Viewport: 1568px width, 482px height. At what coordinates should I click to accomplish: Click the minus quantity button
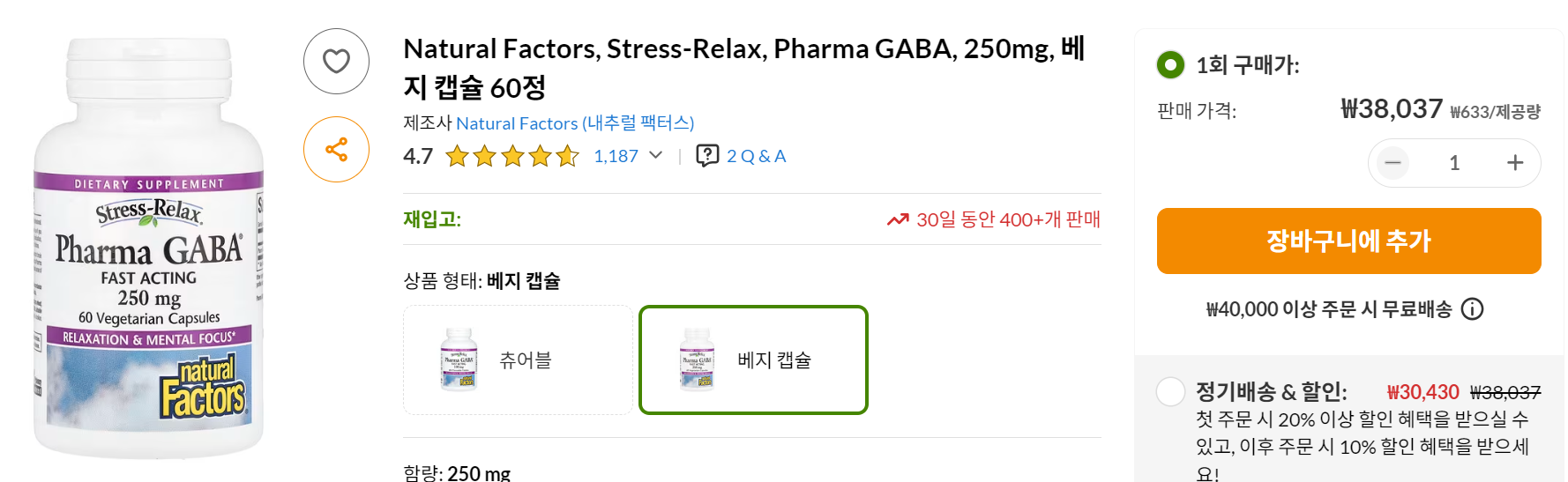[1393, 163]
